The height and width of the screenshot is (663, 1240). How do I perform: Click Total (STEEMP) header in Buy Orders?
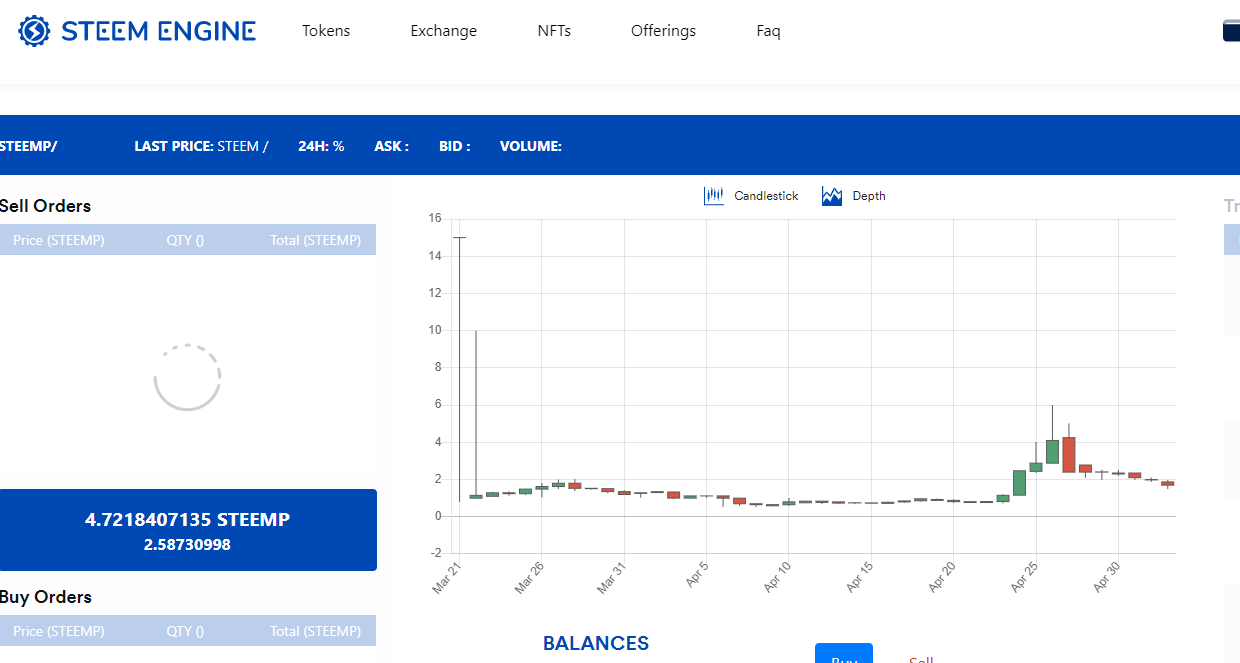click(315, 631)
